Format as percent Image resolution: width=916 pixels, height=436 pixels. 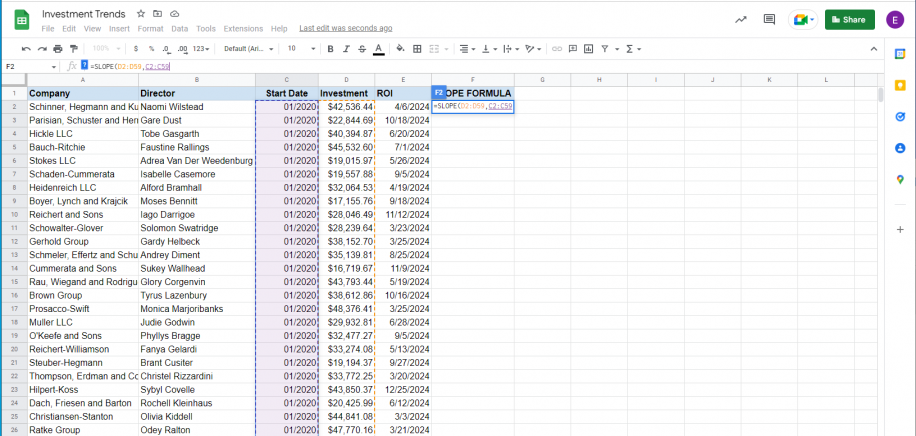(x=151, y=49)
